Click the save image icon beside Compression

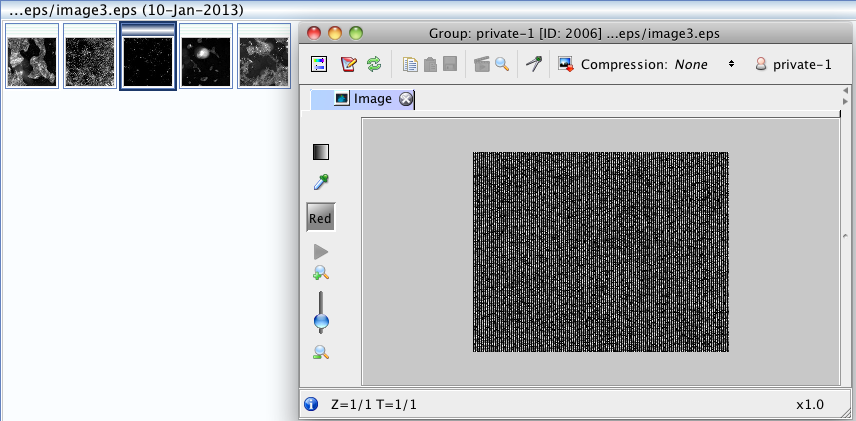(x=566, y=64)
